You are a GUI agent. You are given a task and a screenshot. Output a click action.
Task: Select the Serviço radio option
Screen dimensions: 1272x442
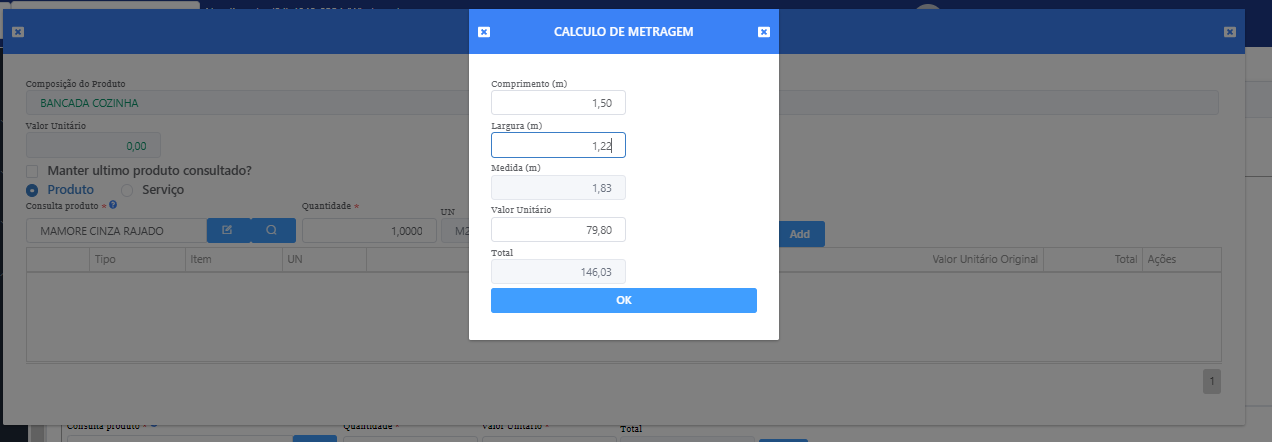(x=127, y=190)
